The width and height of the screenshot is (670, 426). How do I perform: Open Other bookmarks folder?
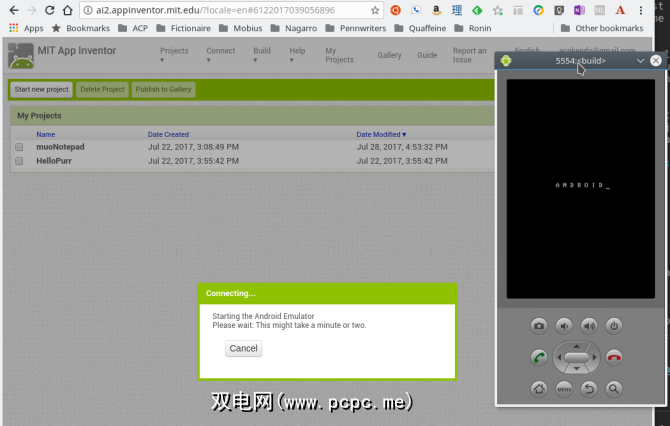pos(602,28)
